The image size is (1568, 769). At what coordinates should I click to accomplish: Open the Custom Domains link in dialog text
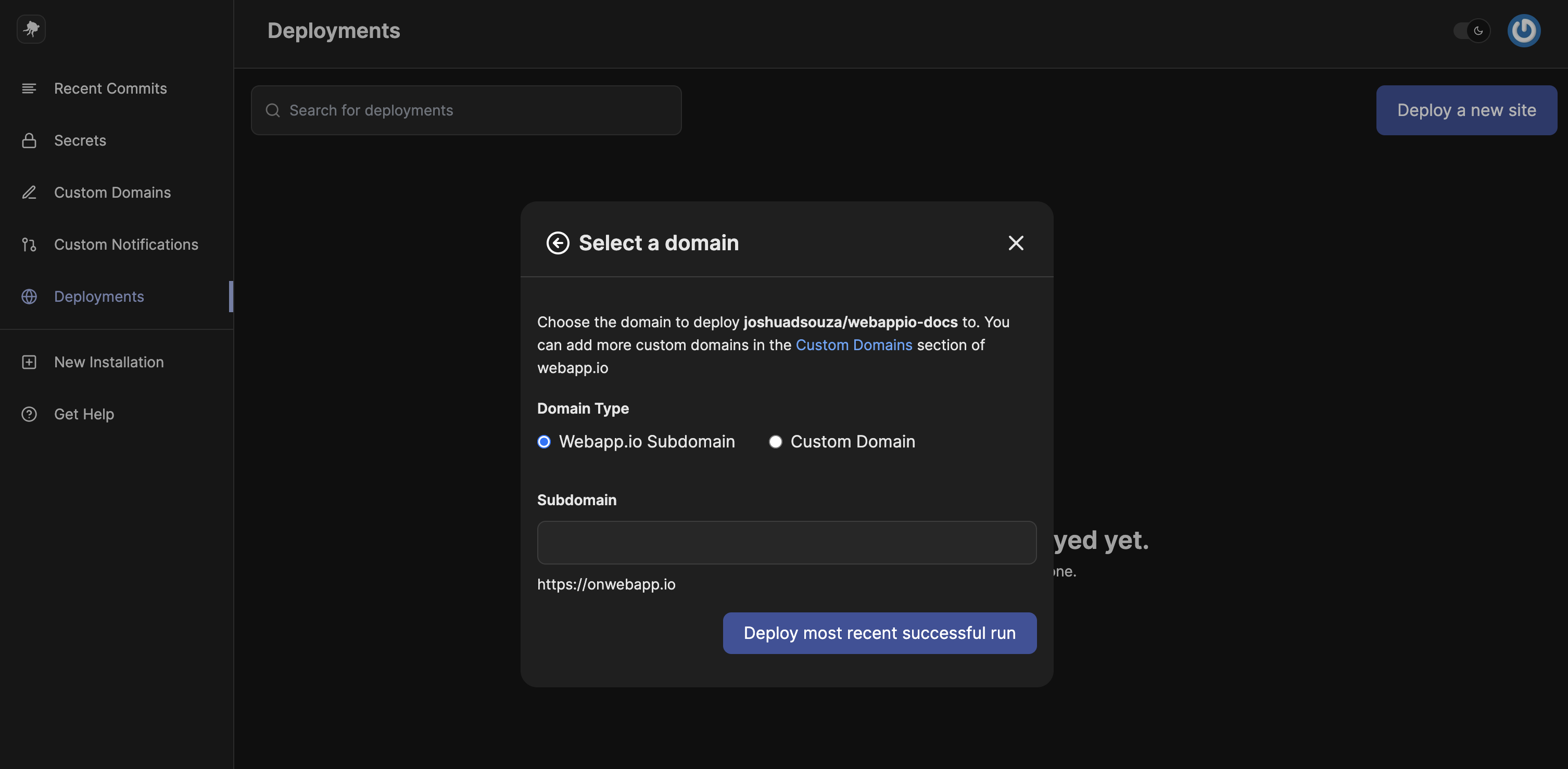pyautogui.click(x=854, y=345)
